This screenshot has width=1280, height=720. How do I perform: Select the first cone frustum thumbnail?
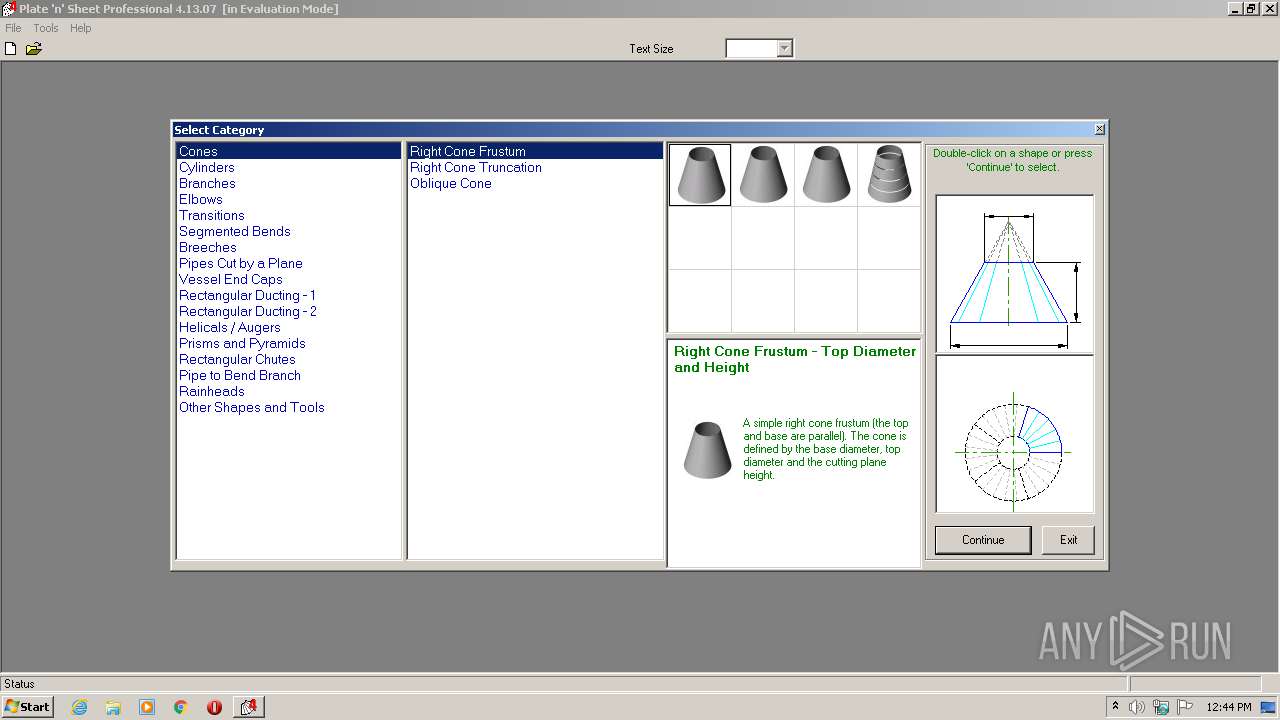700,175
